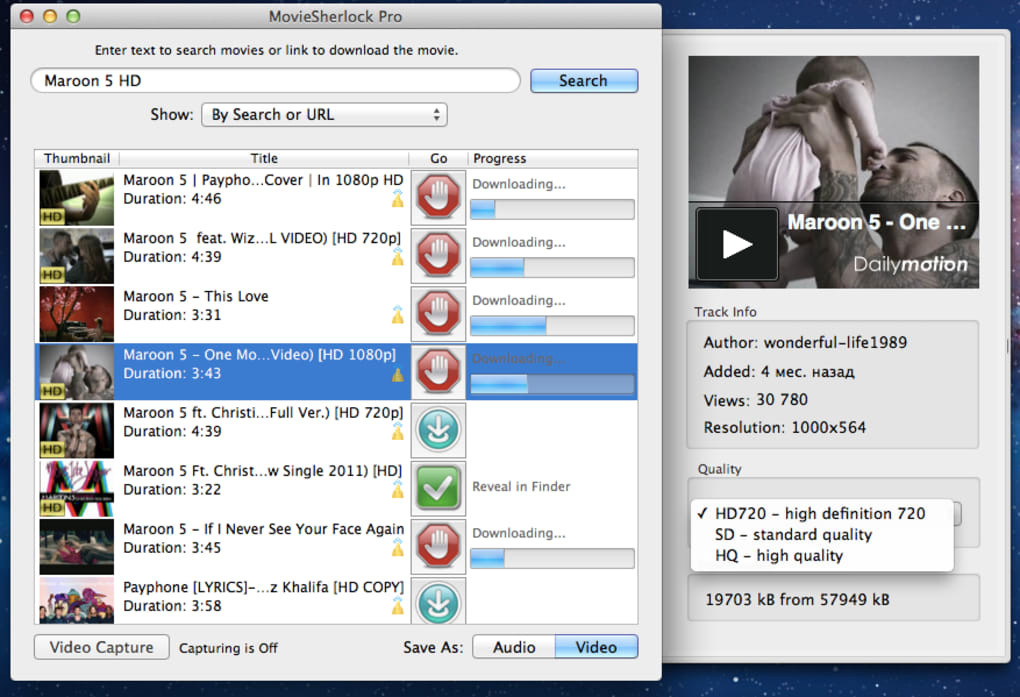Open thumbnail of Maroon 5 - One Mo...Video) [HD 1080p]
Screen dimensions: 1020x697
(77, 372)
